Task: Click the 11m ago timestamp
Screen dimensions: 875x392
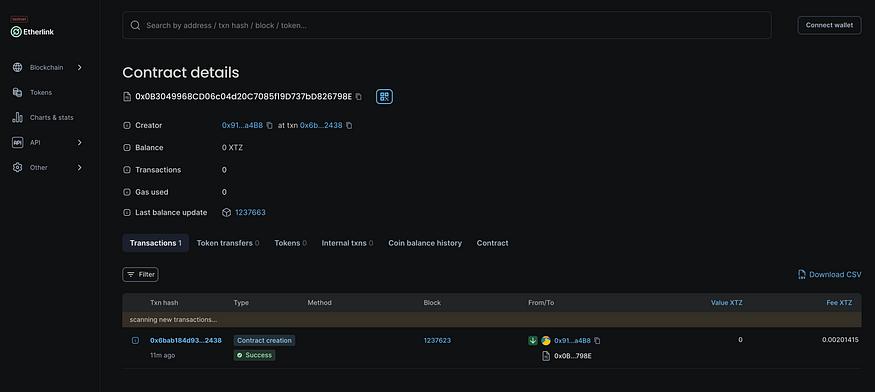Action: point(162,355)
